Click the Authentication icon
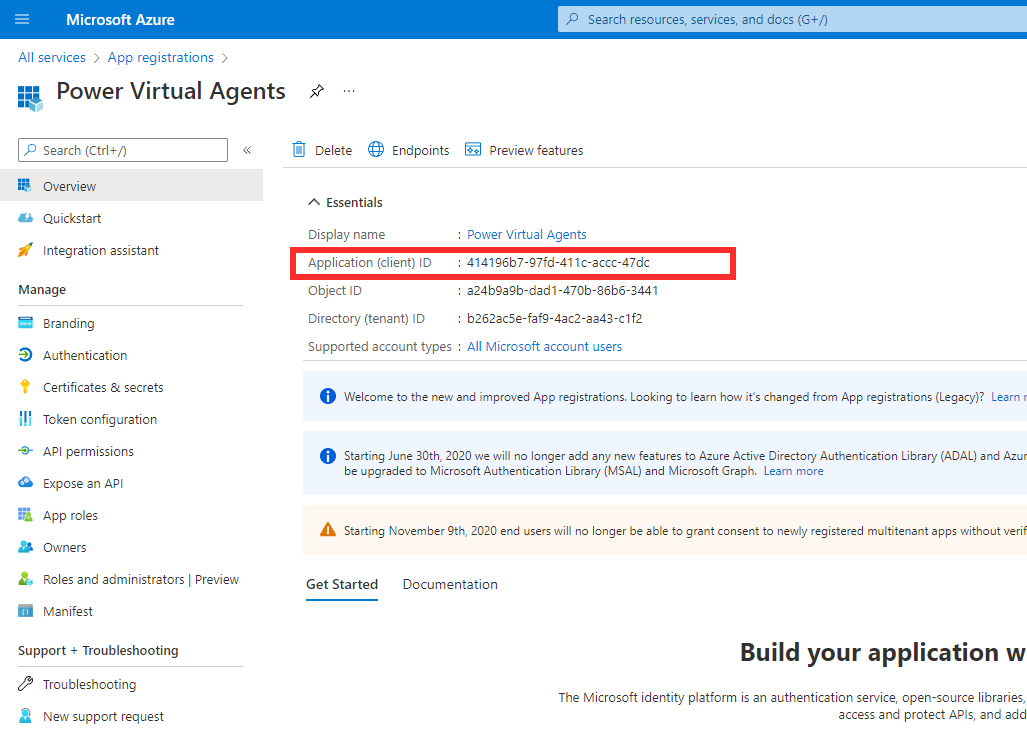 25,354
